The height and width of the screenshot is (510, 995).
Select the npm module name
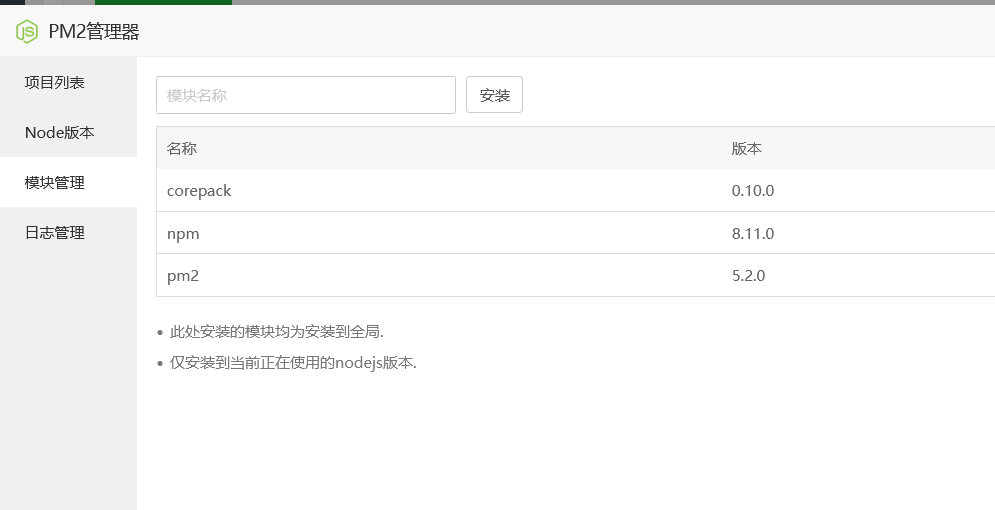tap(183, 234)
